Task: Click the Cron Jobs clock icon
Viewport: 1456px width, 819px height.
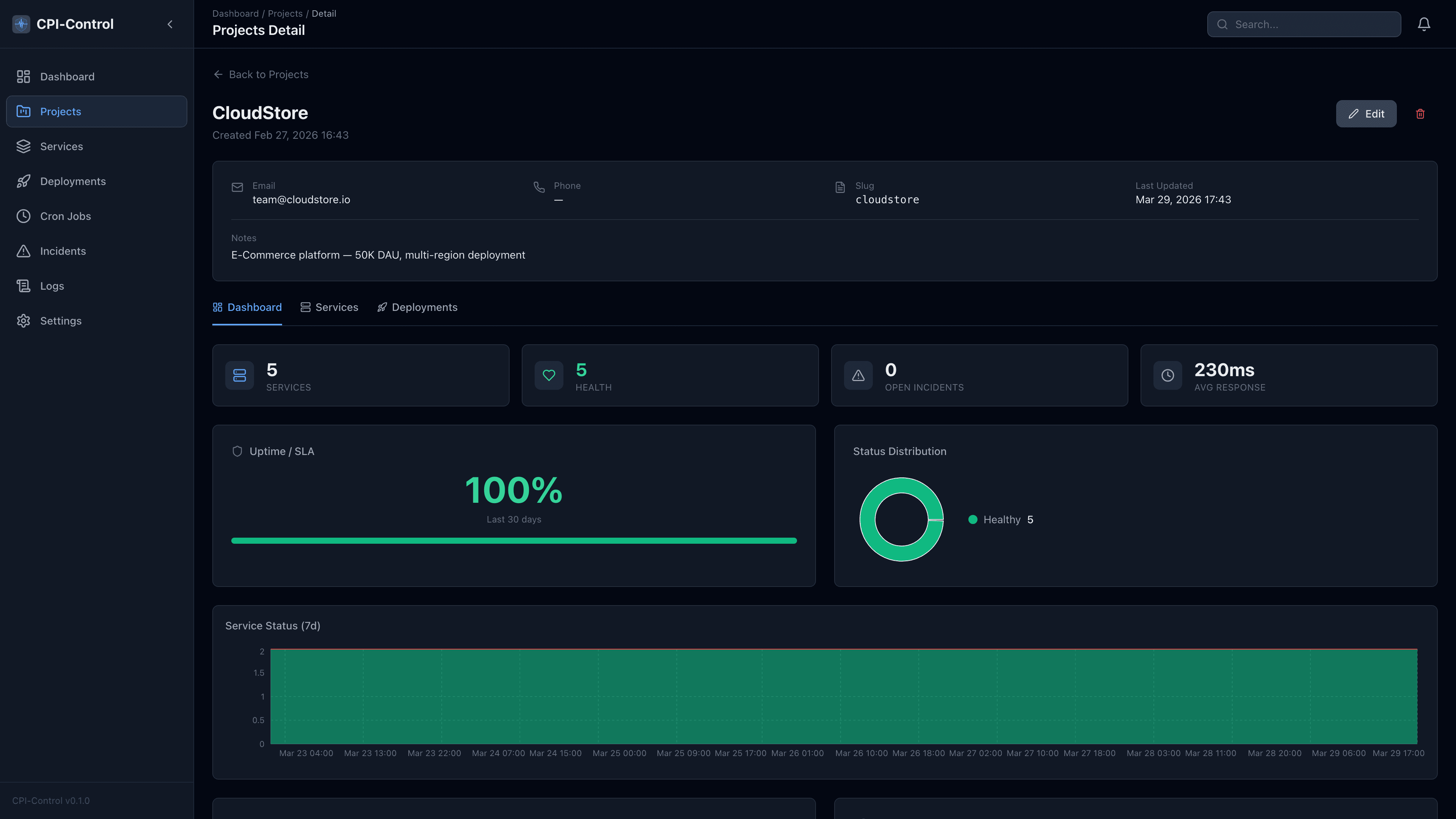Action: point(23,216)
